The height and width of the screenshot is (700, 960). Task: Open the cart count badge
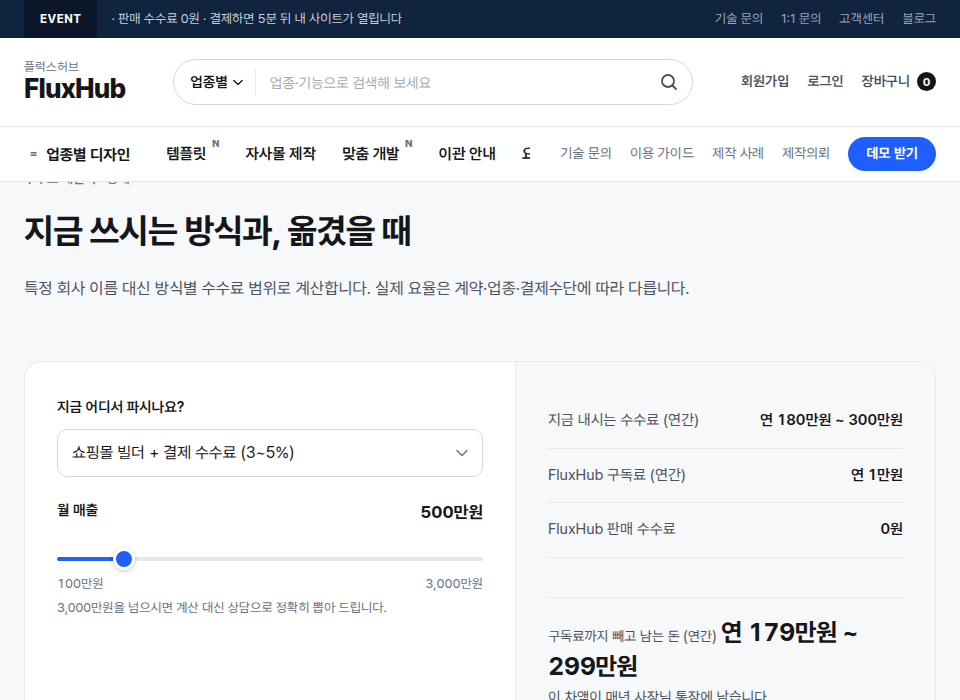click(926, 81)
